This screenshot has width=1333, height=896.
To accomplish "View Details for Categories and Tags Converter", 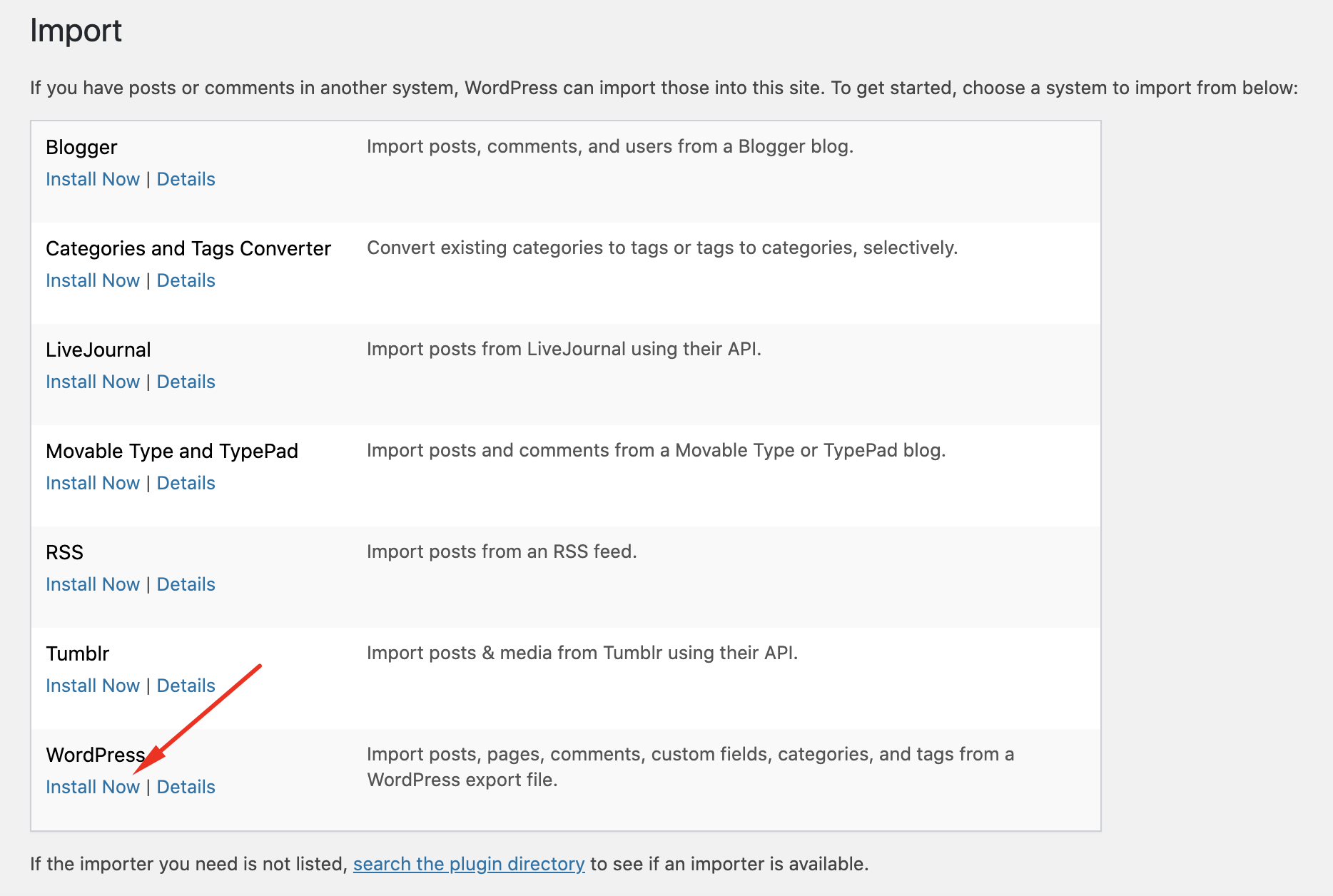I will click(186, 280).
